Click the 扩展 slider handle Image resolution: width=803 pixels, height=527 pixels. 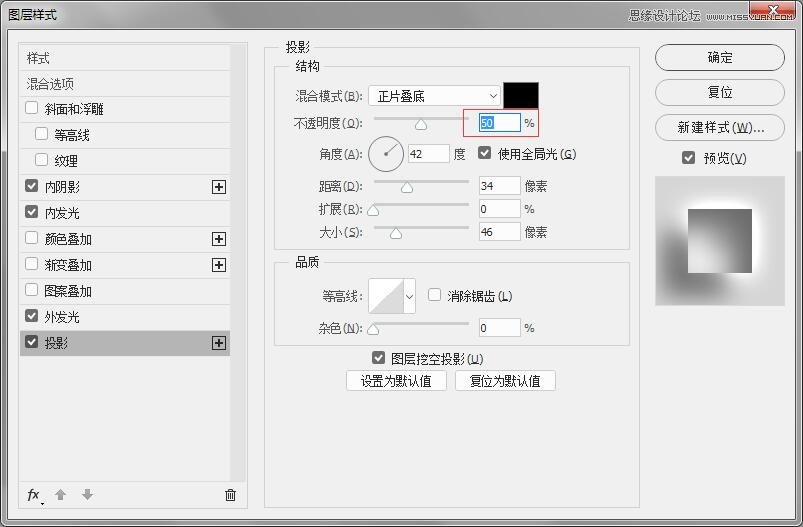373,210
